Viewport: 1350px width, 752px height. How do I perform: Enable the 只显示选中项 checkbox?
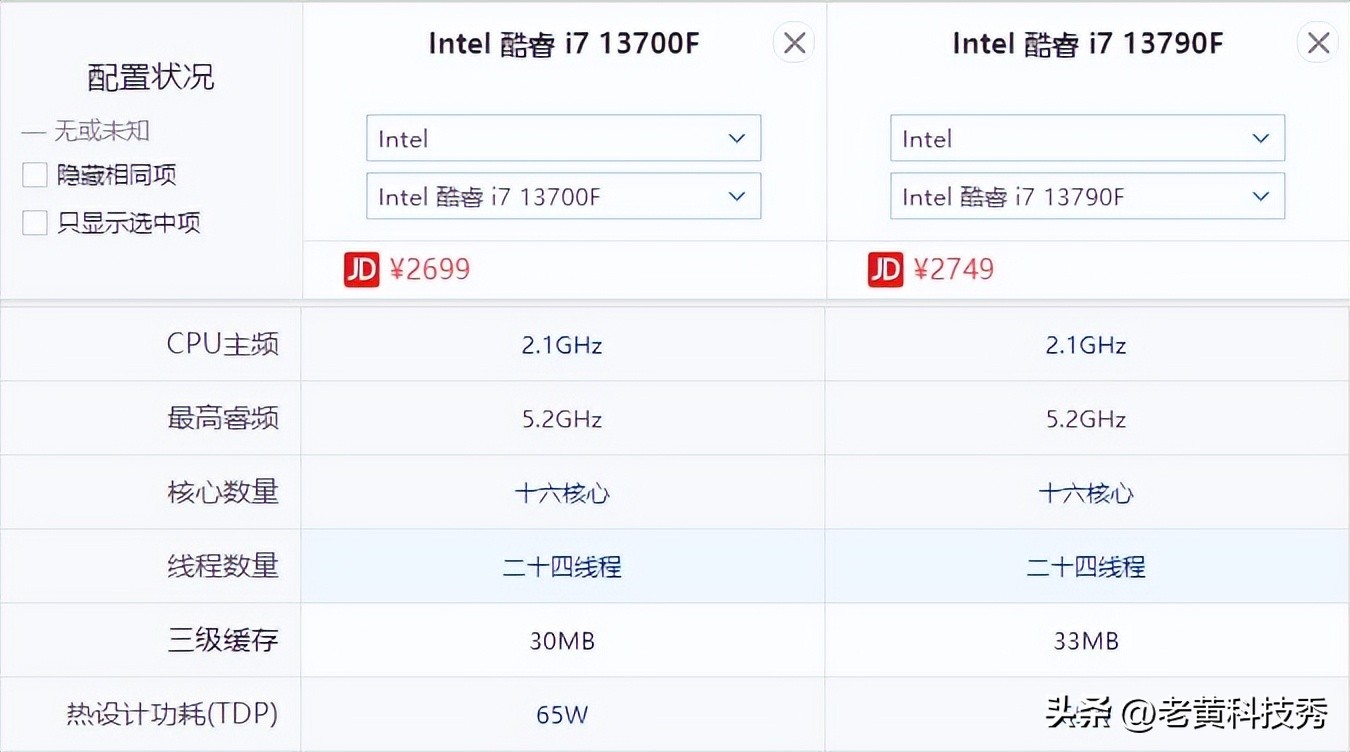click(x=34, y=222)
